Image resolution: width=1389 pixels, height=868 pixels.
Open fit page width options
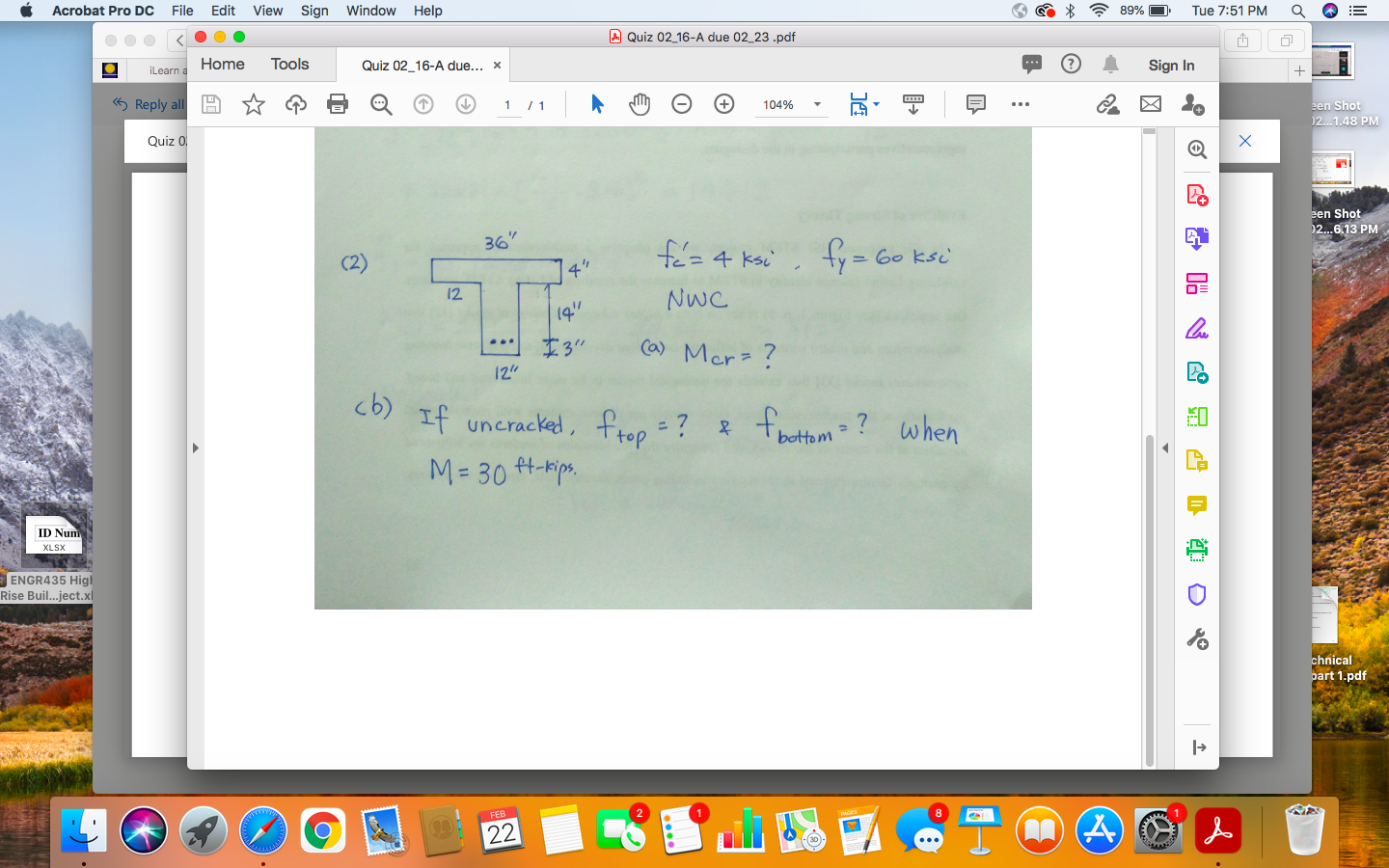tap(863, 104)
